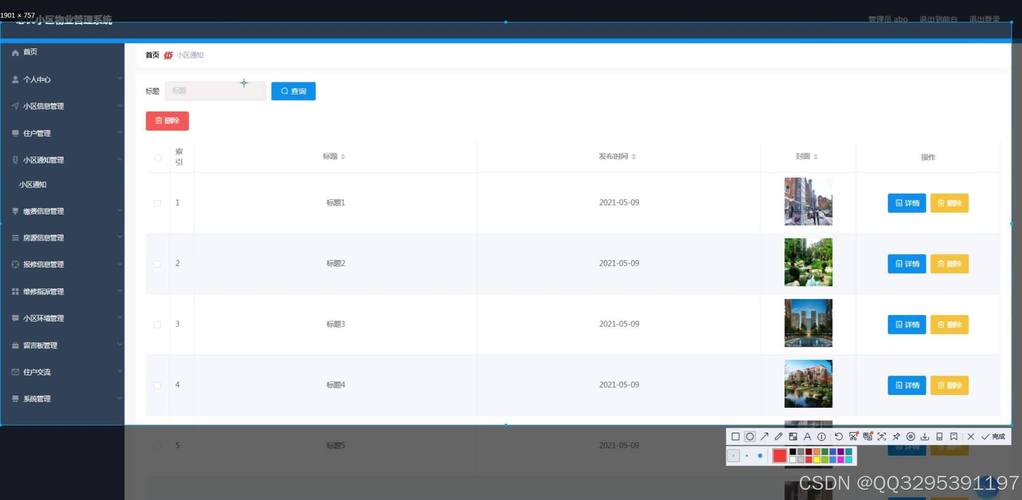Click the 标题 search input field

pyautogui.click(x=215, y=91)
